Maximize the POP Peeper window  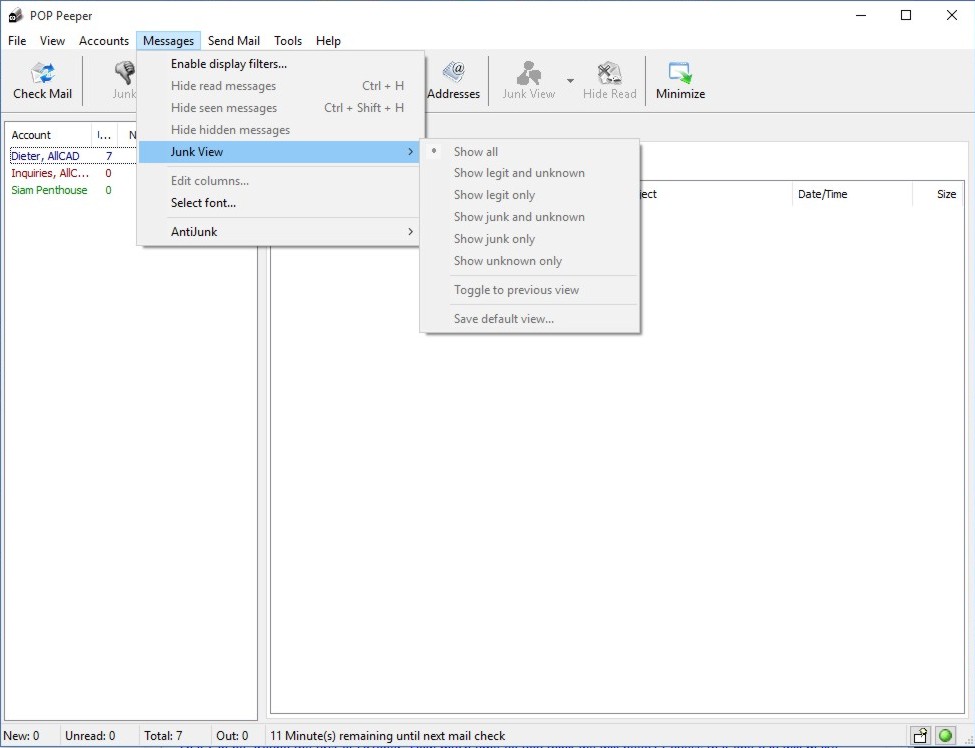coord(906,16)
